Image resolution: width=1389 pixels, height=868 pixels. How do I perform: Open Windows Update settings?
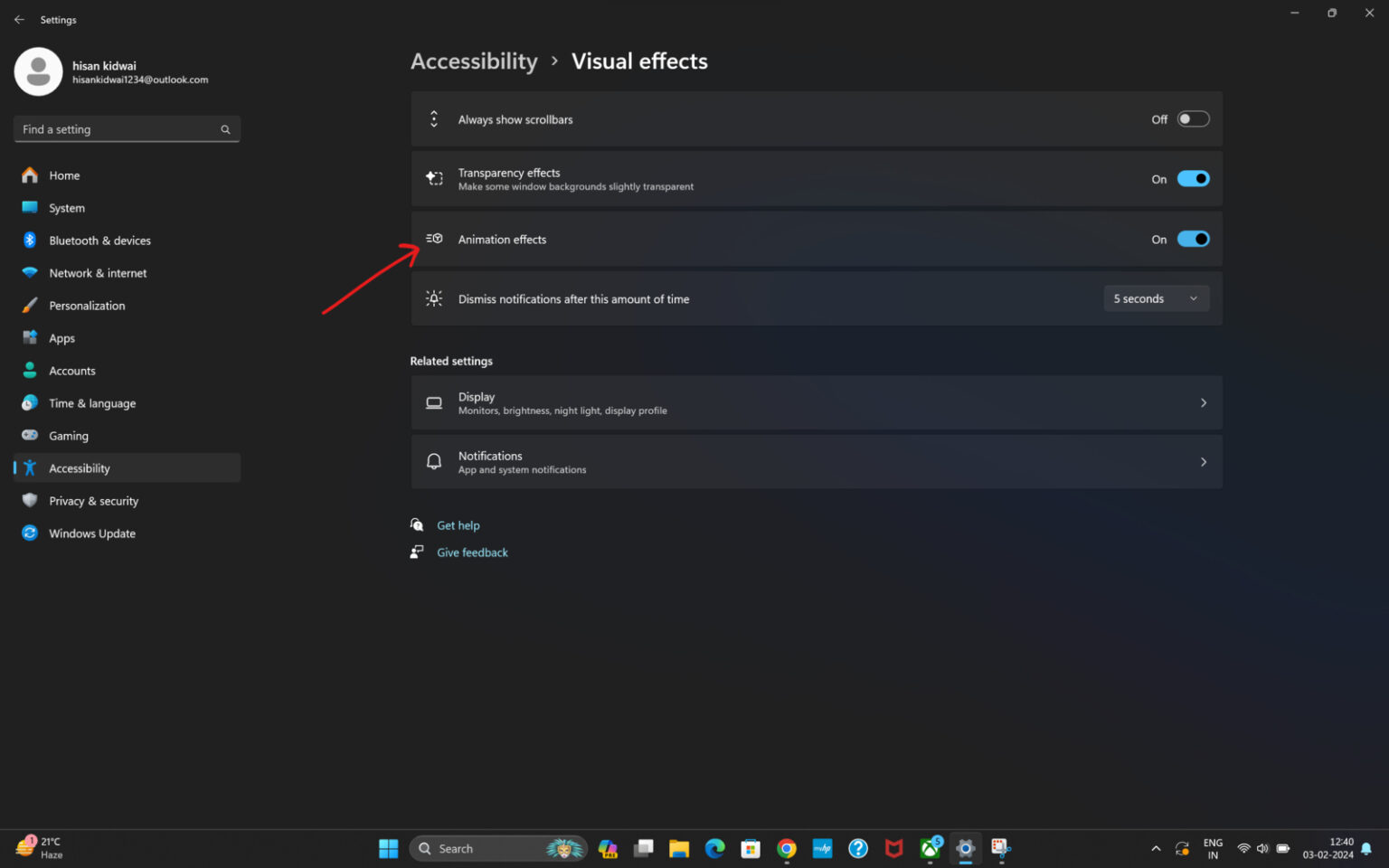tap(91, 533)
